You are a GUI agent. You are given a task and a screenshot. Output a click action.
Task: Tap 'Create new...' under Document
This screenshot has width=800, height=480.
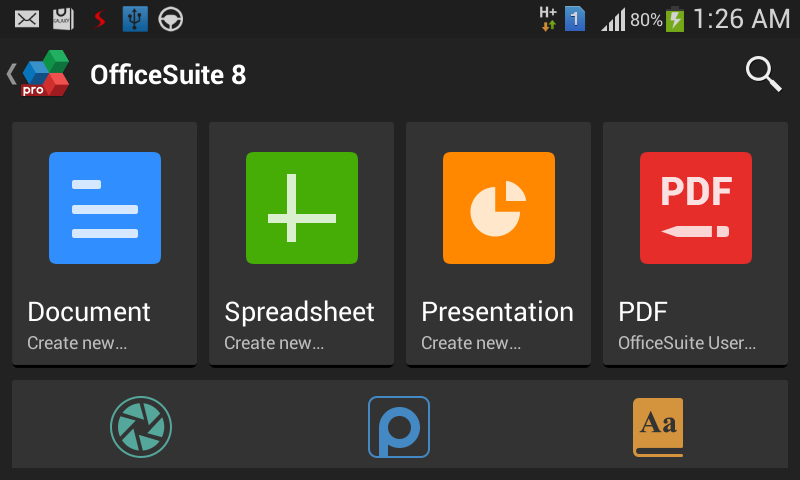(77, 343)
